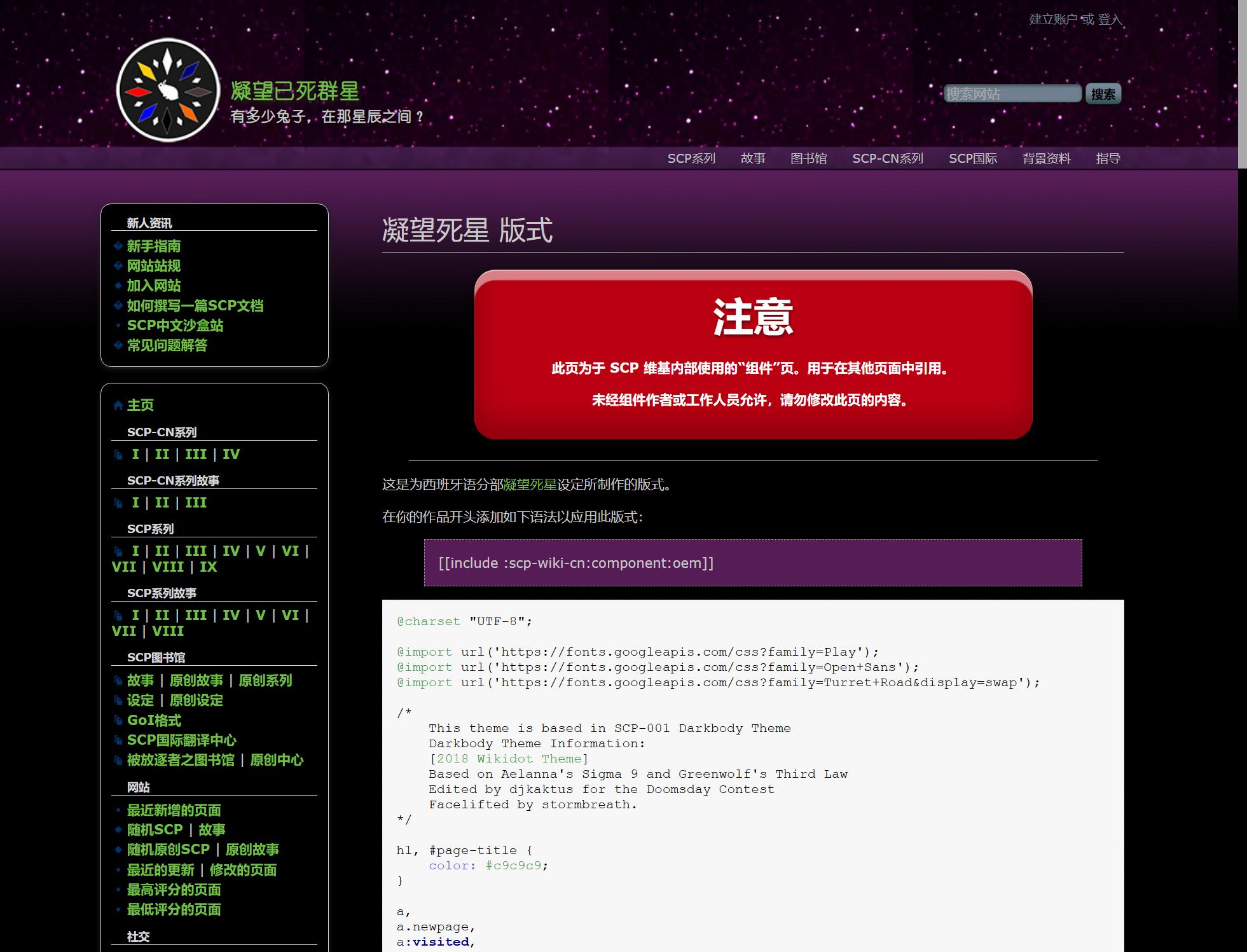Open the 指导 navigation menu
This screenshot has width=1247, height=952.
point(1108,158)
